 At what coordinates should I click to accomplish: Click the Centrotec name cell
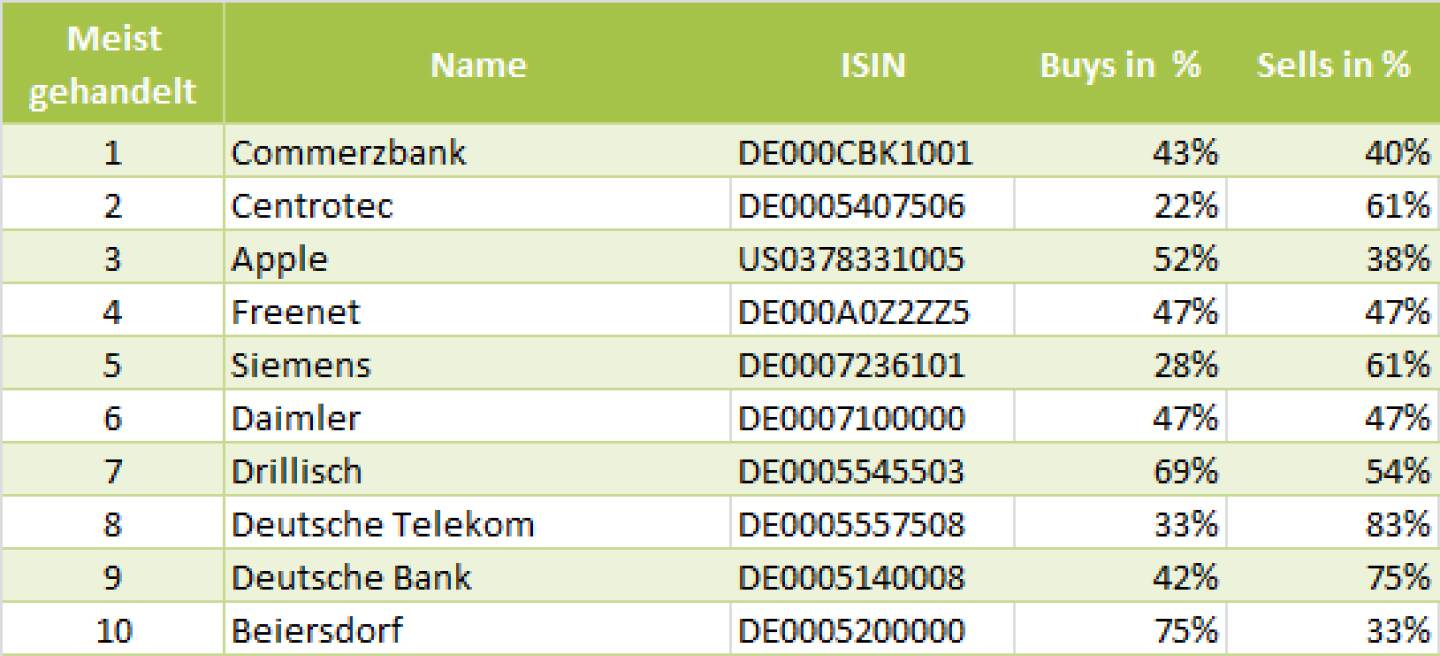312,206
